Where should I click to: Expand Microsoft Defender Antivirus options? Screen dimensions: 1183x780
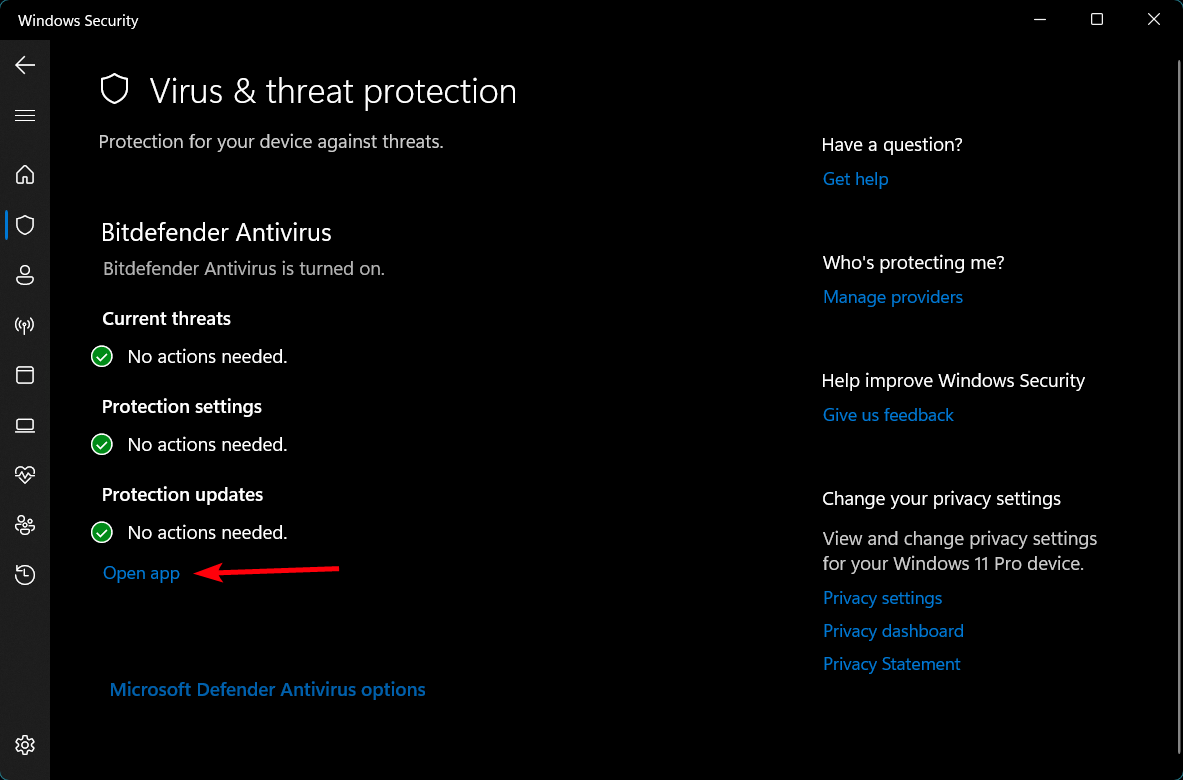click(267, 689)
